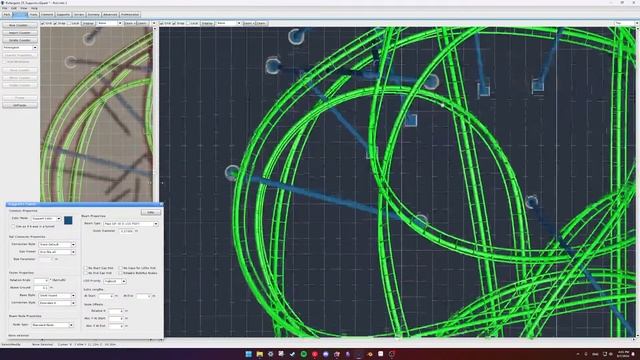Open the Cap Viewer dropdown
The width and height of the screenshot is (640, 360).
57,252
